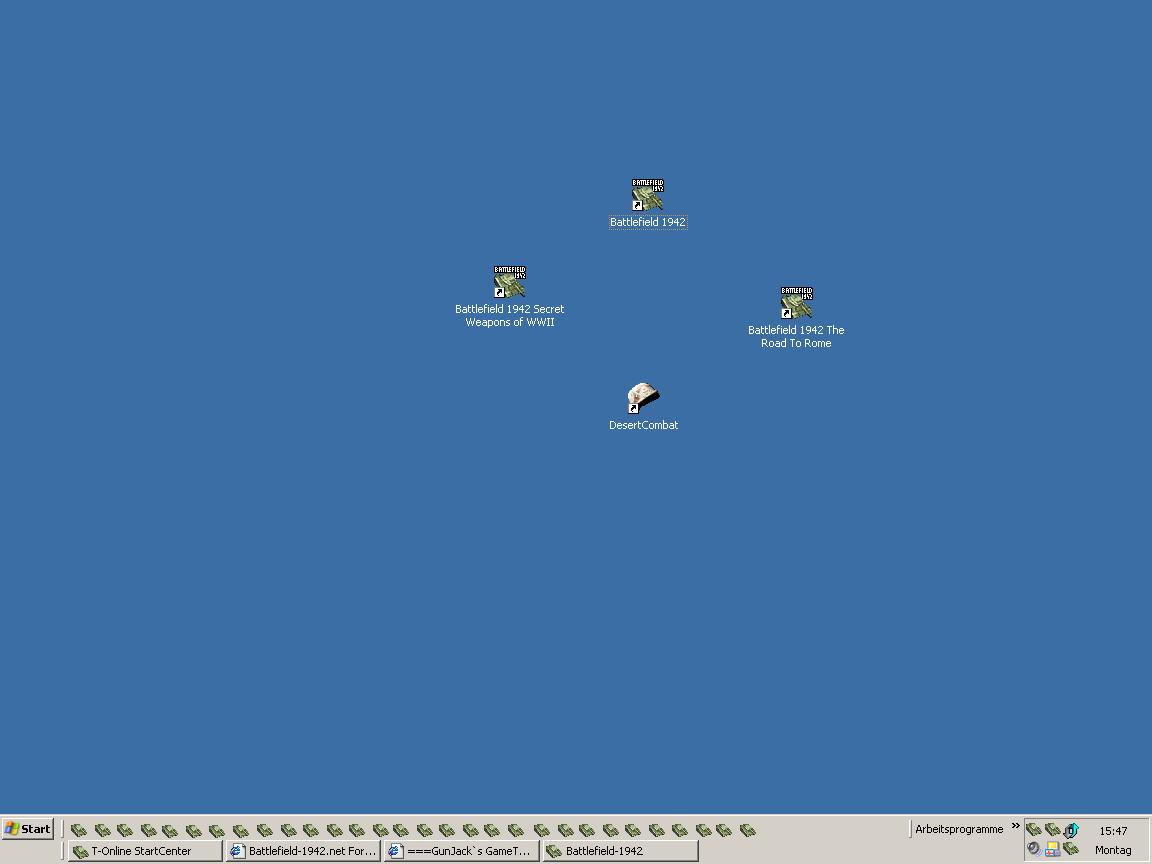Activate the Battlefield-1942.net Forum browser window
The height and width of the screenshot is (864, 1152).
[303, 851]
